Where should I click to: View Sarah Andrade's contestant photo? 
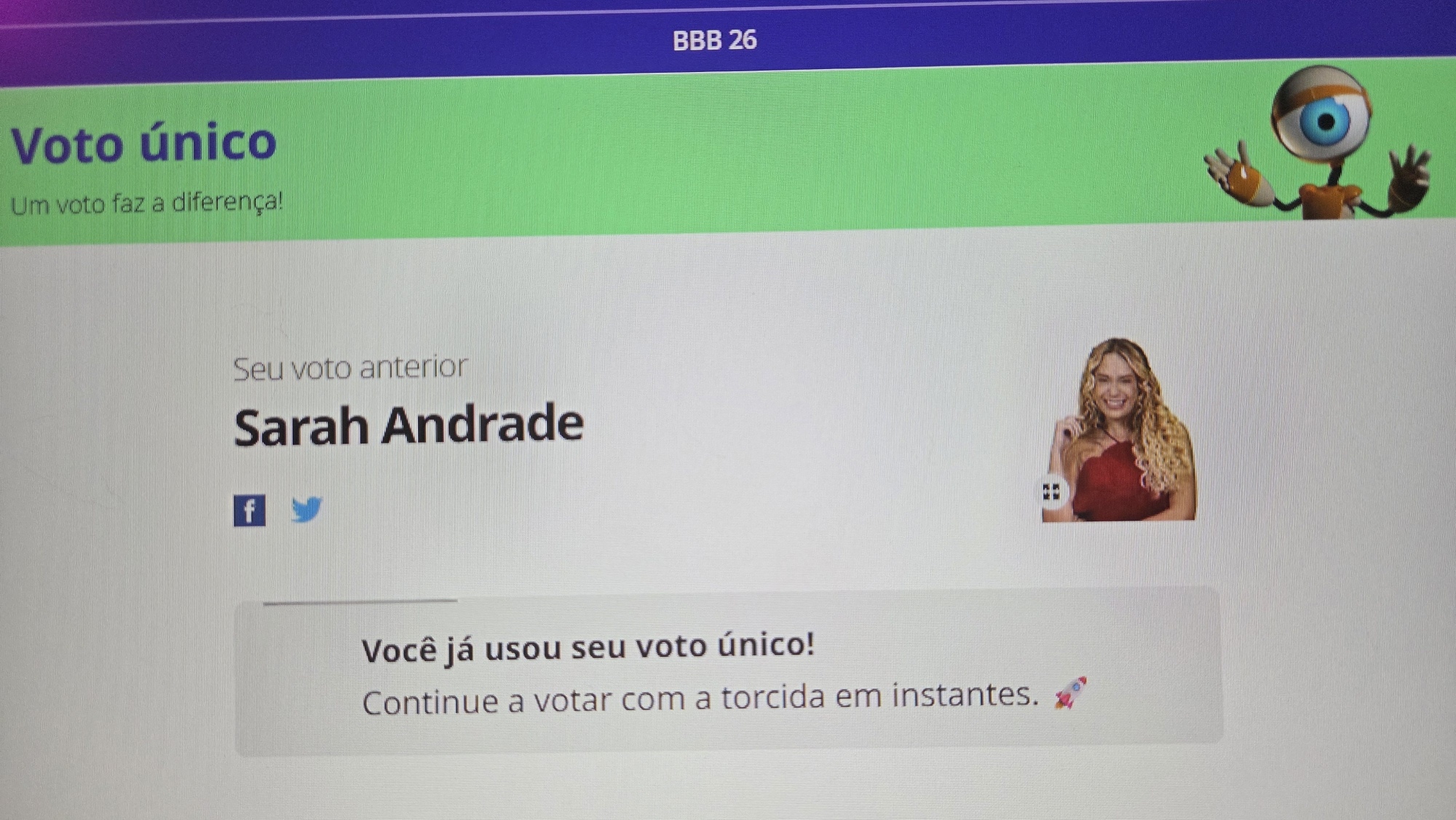click(x=1119, y=430)
